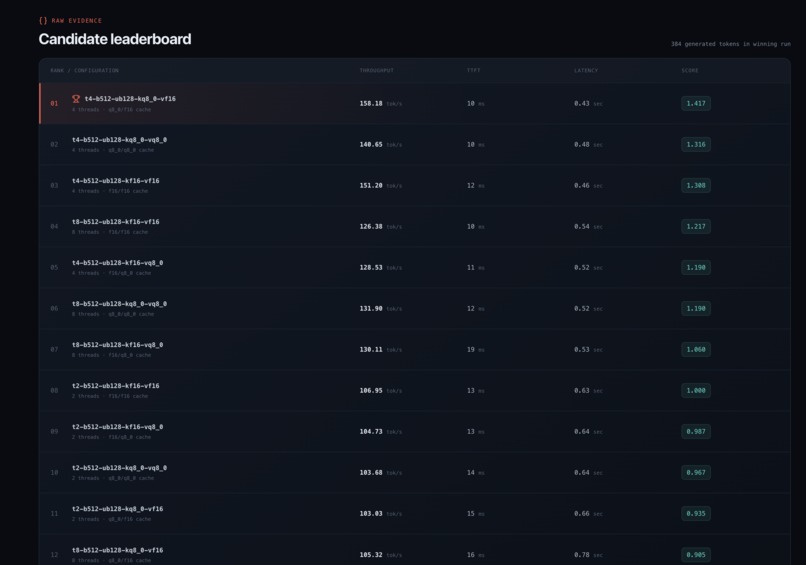Select configuration t2-b512-ub128-kf16-vq8_0
The height and width of the screenshot is (565, 806).
[x=118, y=427]
